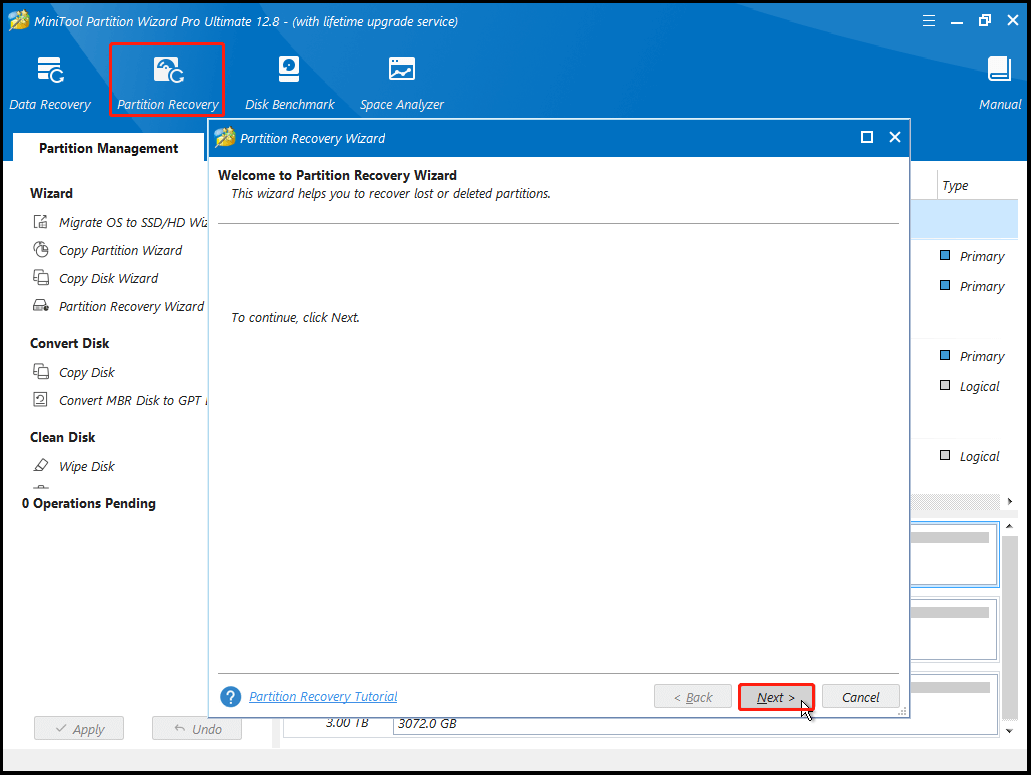Image resolution: width=1031 pixels, height=775 pixels.
Task: Click the Back button in wizard
Action: 692,697
